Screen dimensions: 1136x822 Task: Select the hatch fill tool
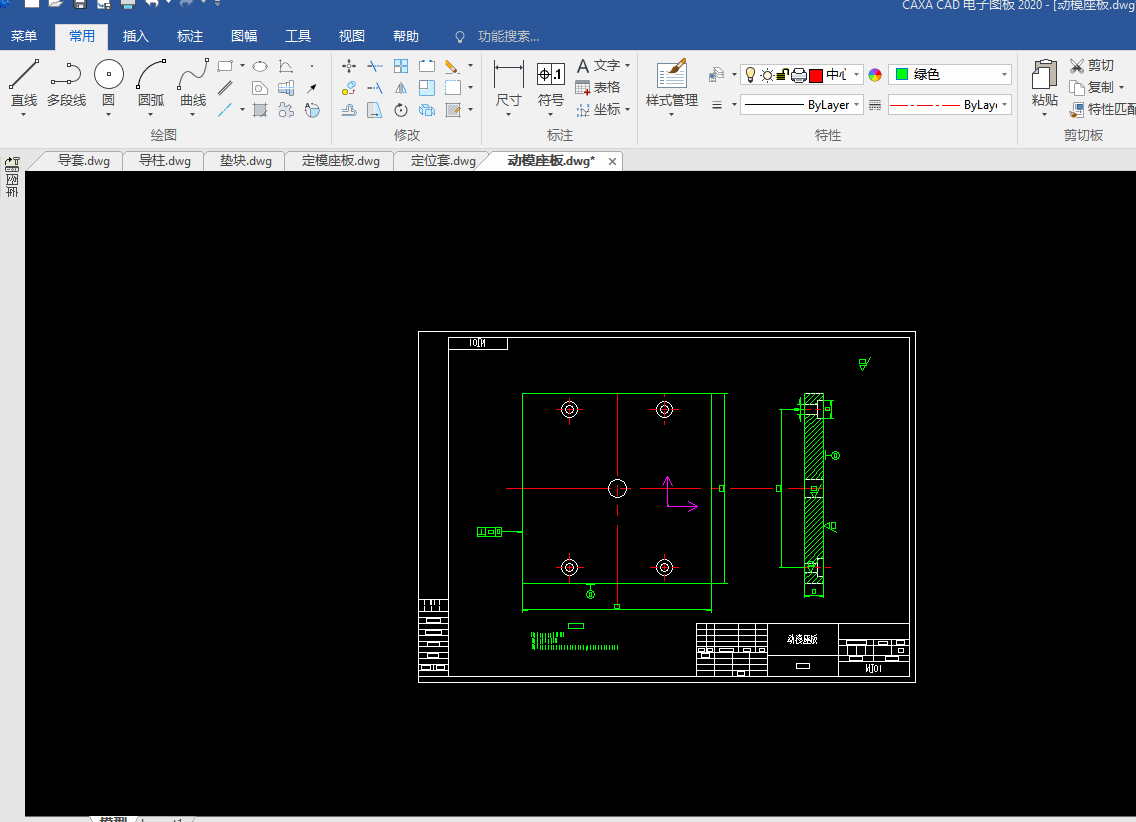point(260,110)
